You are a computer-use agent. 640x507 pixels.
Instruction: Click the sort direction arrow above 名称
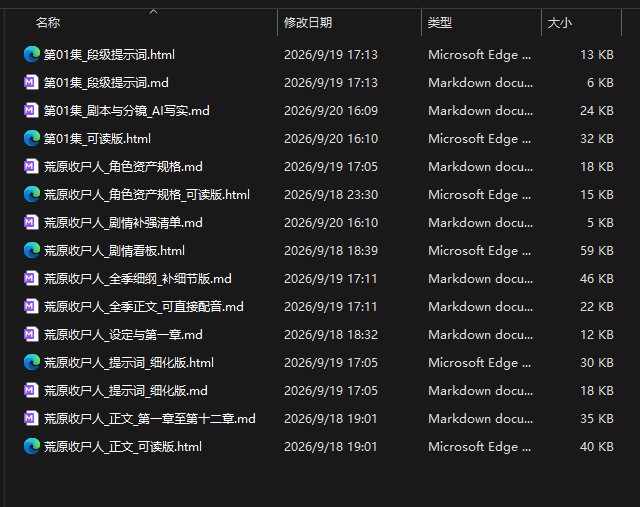pyautogui.click(x=153, y=12)
